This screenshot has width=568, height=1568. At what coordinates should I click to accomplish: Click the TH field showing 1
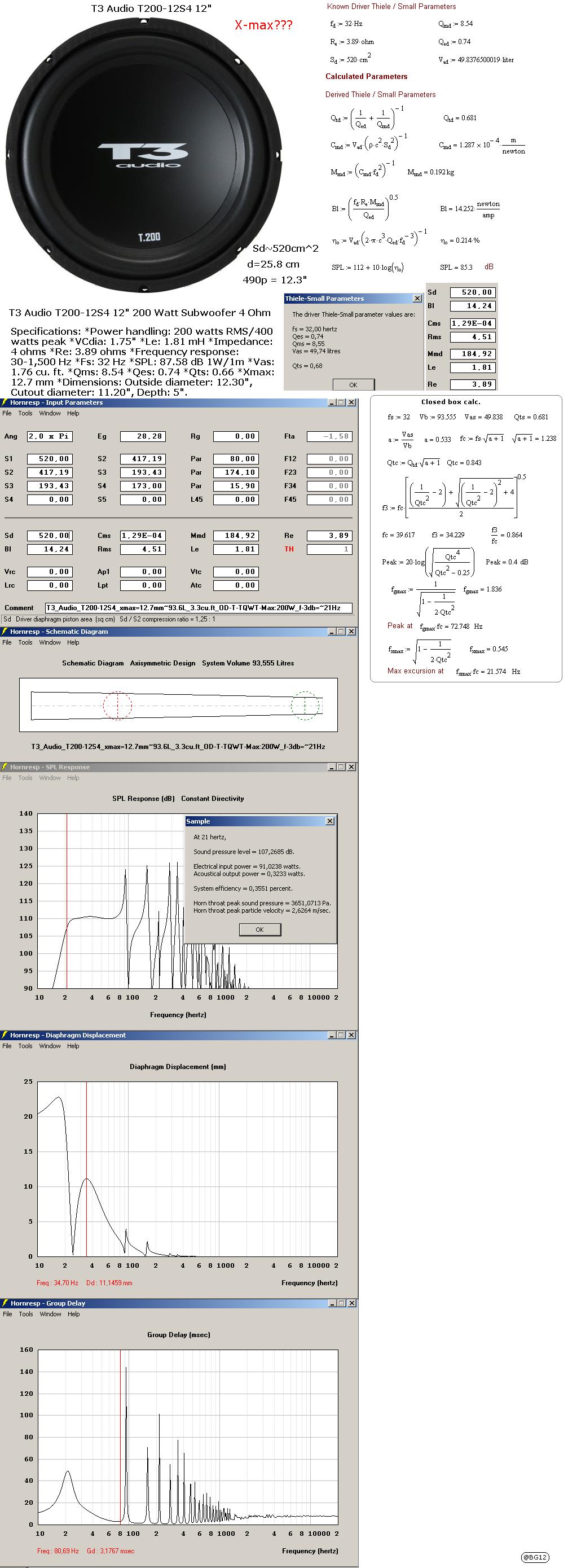tap(329, 549)
